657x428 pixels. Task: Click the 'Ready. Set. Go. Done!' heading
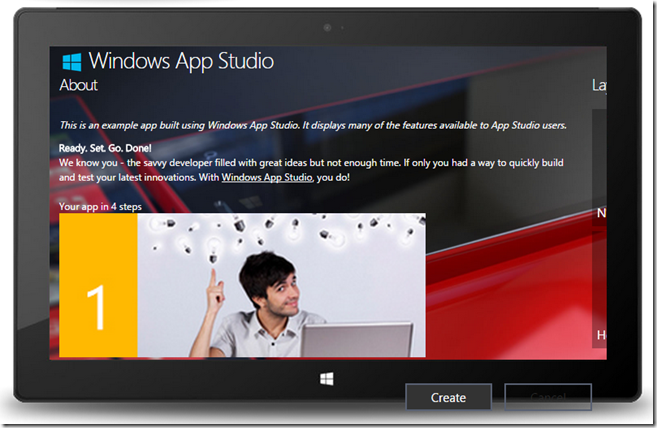[105, 148]
